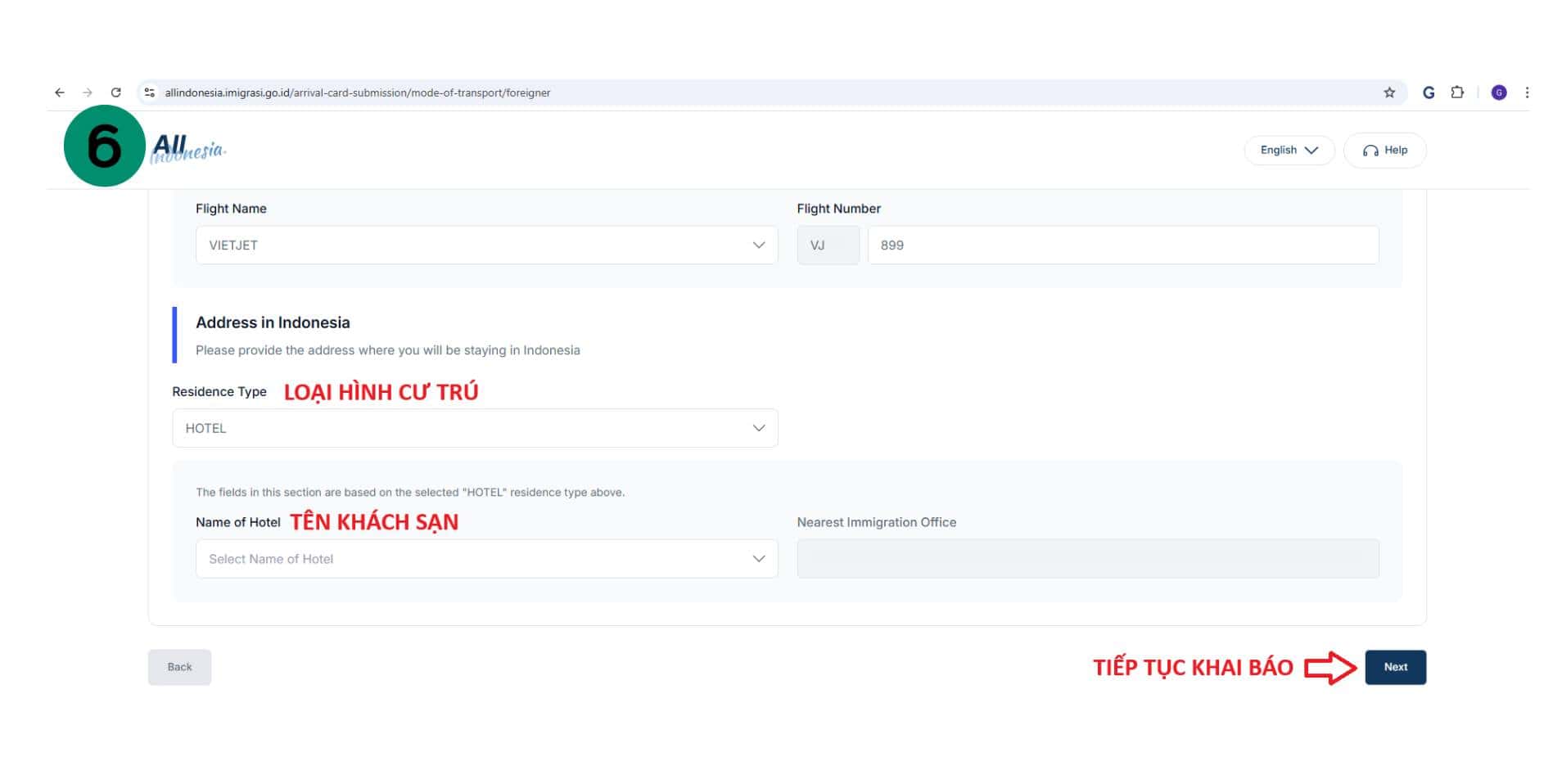1553x784 pixels.
Task: View site information icon in address bar
Action: pos(149,92)
